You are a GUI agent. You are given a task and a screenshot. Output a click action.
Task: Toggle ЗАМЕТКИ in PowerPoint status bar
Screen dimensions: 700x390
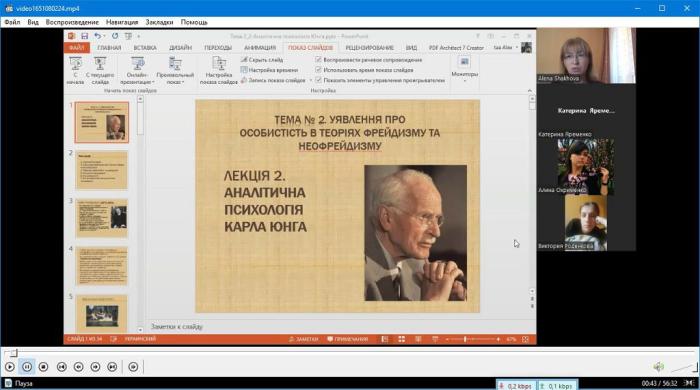click(304, 339)
